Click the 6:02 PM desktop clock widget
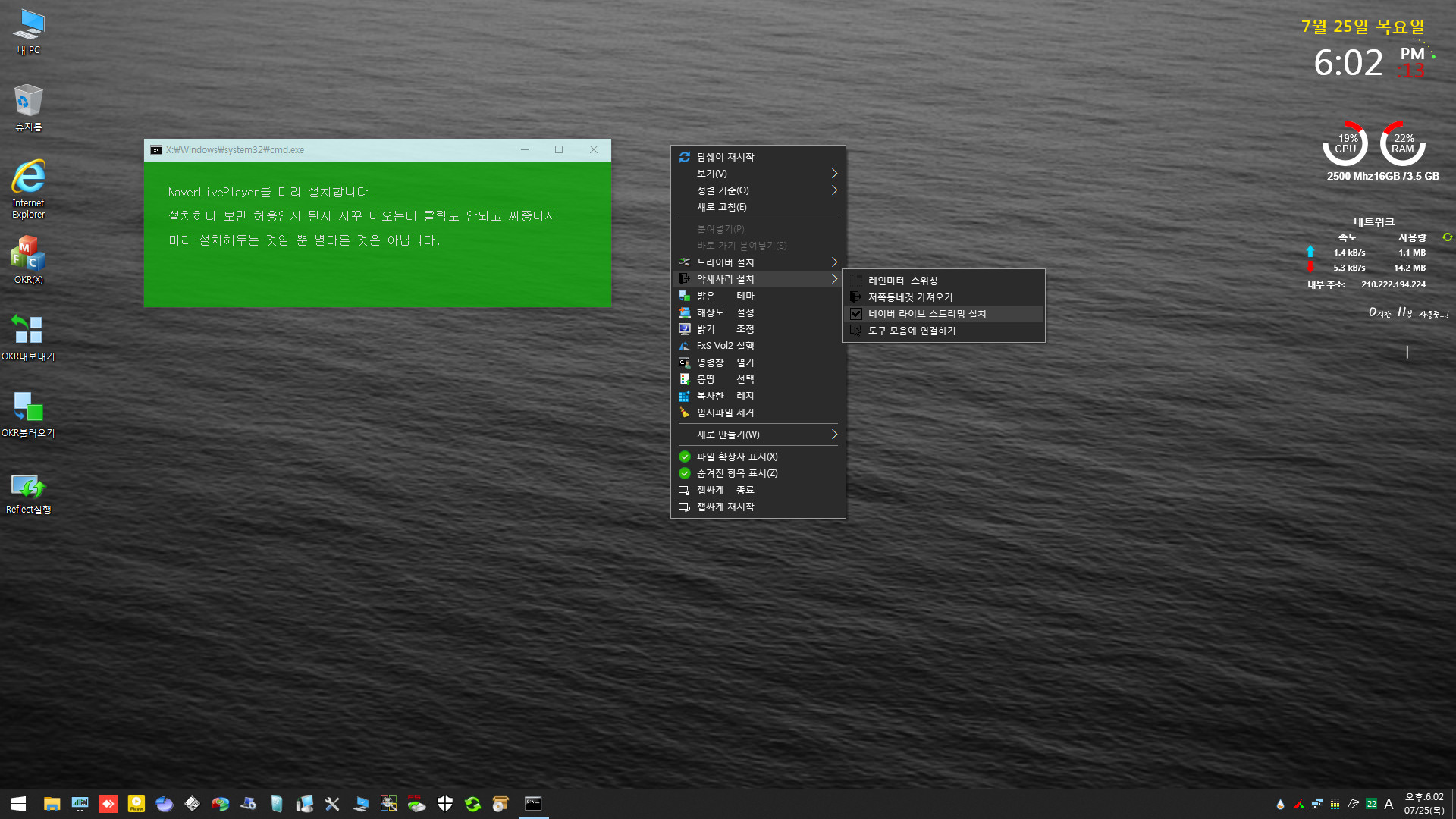This screenshot has width=1456, height=819. [x=1370, y=62]
